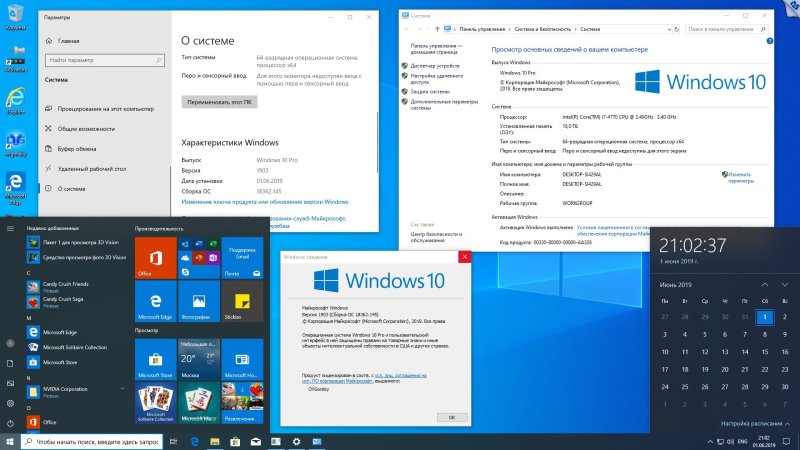800x450 pixels.
Task: Click the Control Panel search field
Action: 727,29
